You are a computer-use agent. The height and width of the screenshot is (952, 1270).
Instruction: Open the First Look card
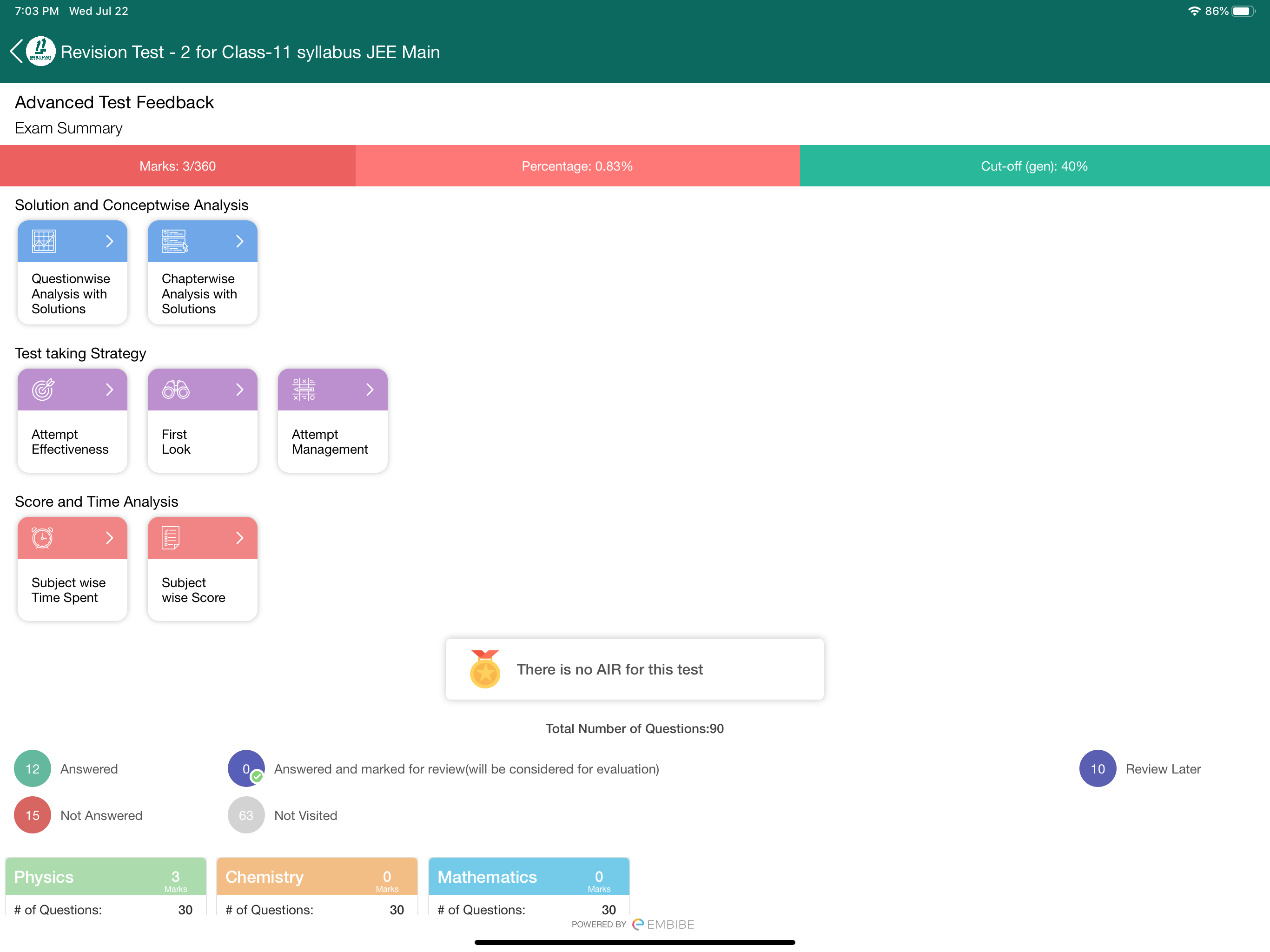point(203,420)
